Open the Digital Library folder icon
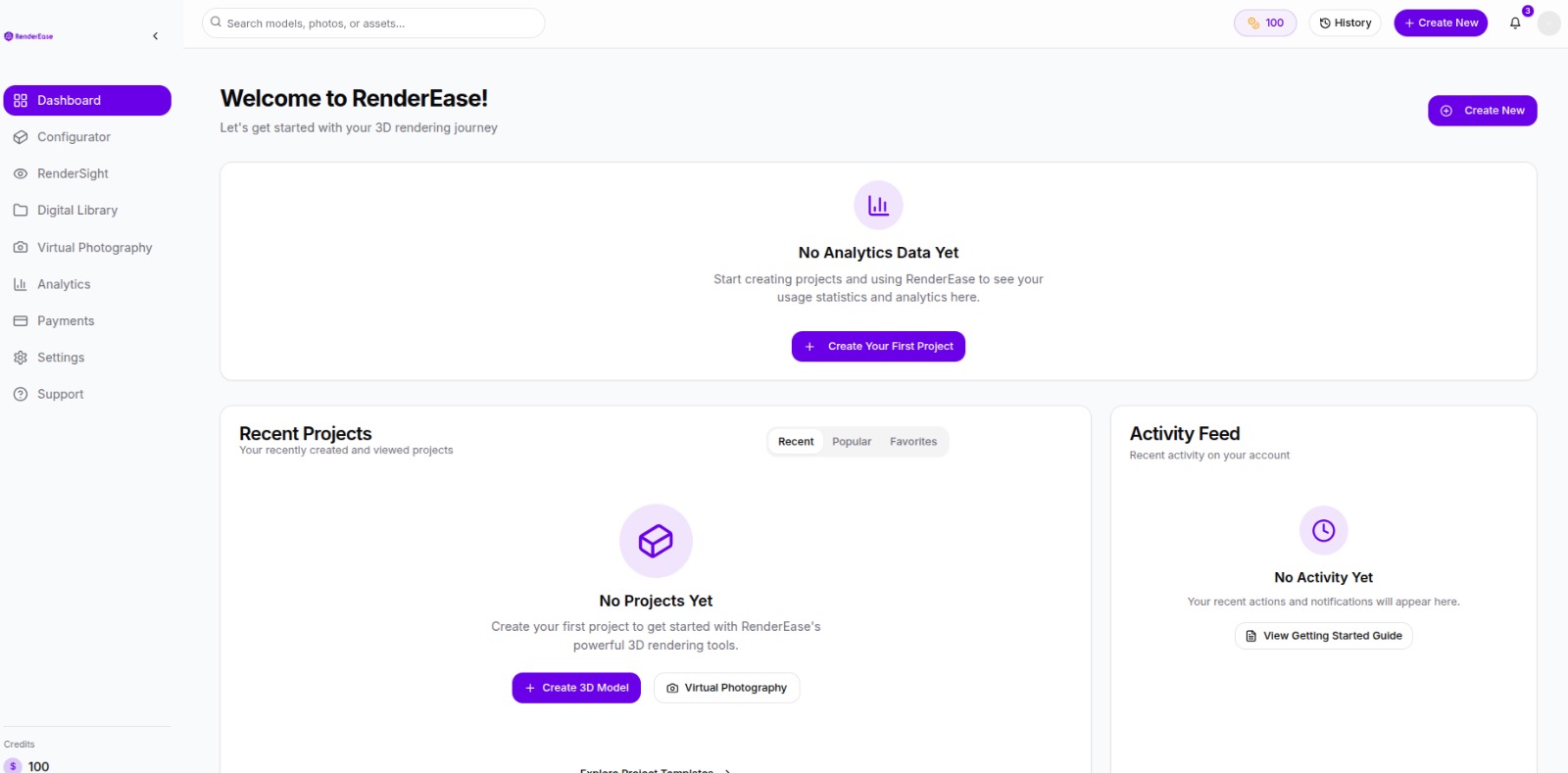Image resolution: width=1568 pixels, height=773 pixels. click(x=21, y=211)
